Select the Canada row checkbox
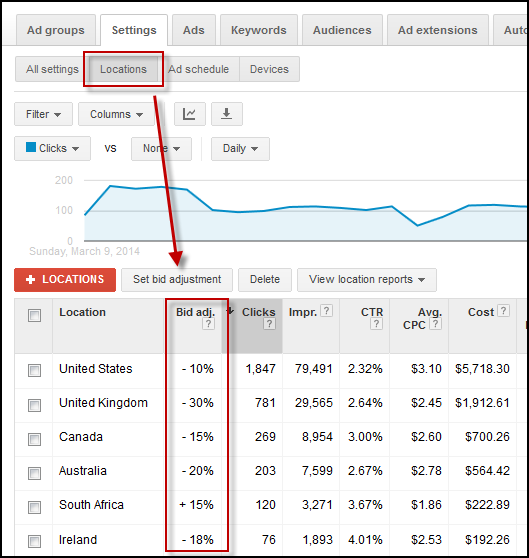 coord(35,439)
